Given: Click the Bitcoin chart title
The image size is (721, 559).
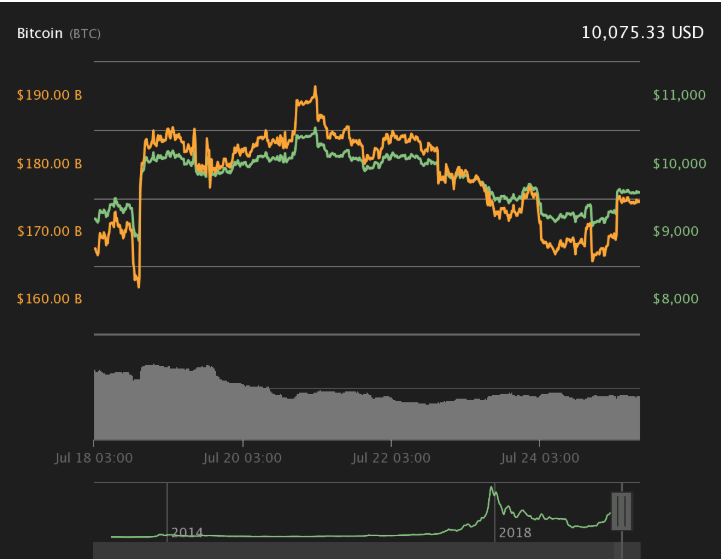Looking at the screenshot, I should point(40,33).
